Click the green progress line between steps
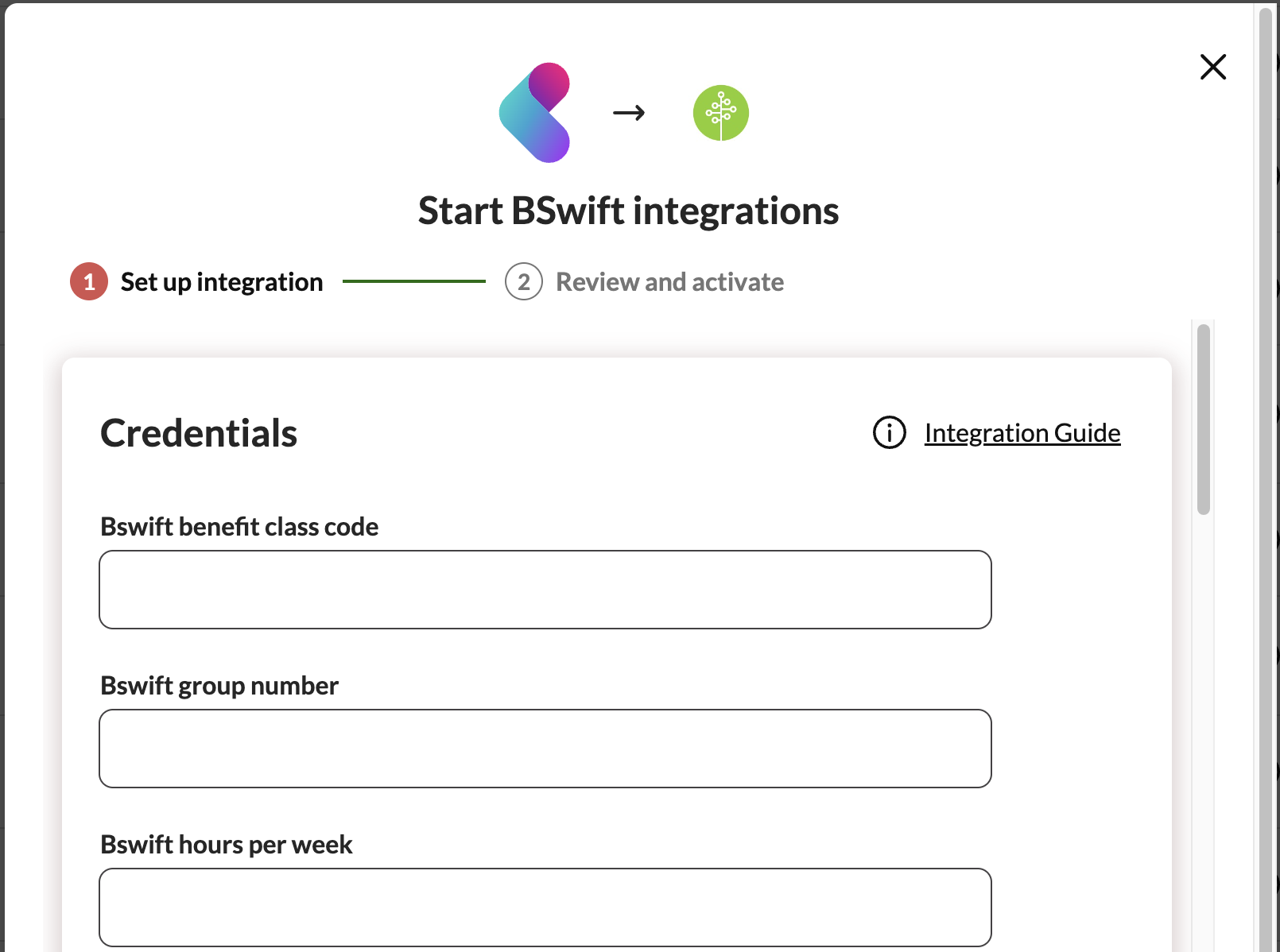 tap(413, 281)
